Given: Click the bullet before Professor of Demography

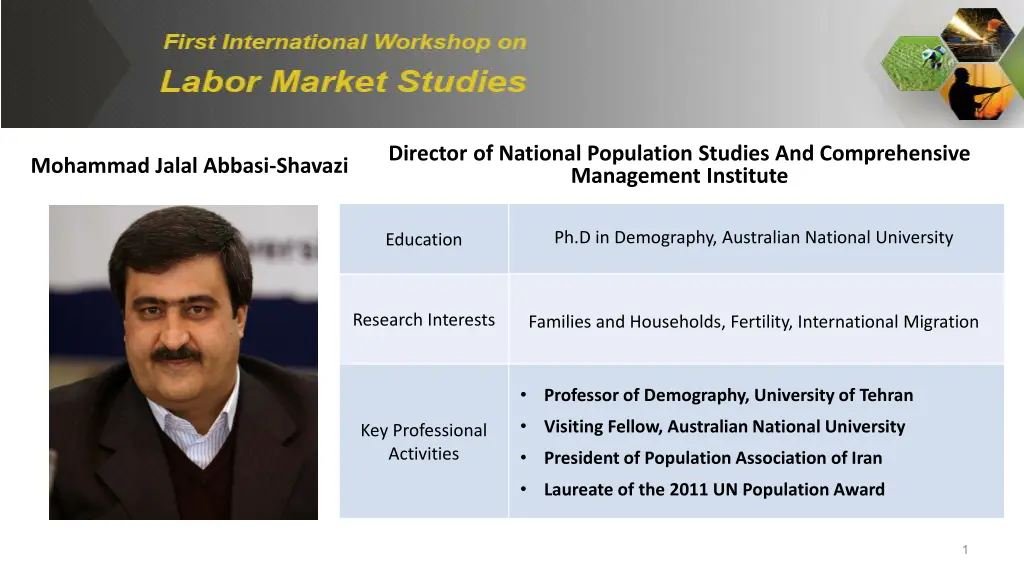Looking at the screenshot, I should click(x=524, y=395).
